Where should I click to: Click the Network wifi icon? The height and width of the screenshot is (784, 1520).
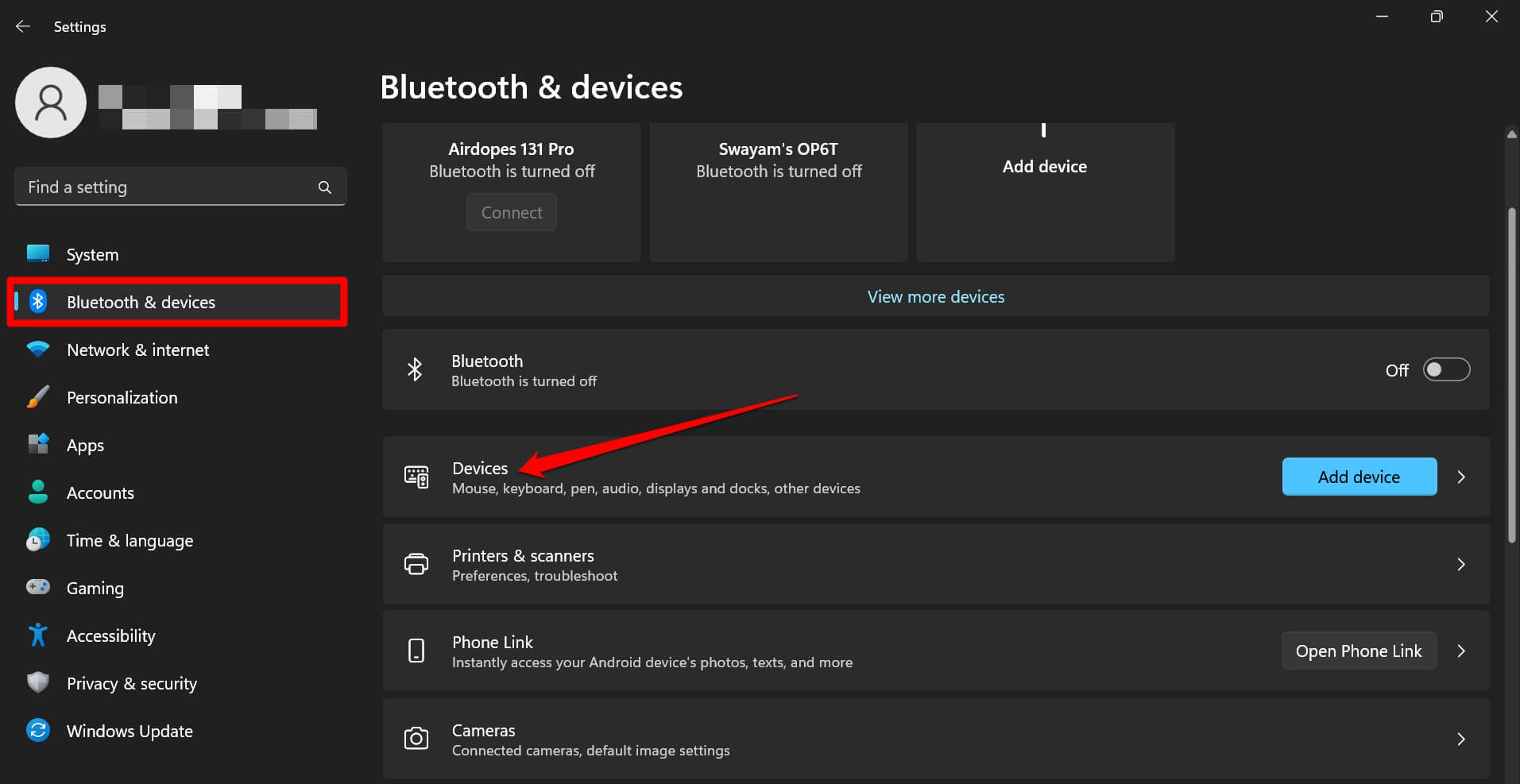click(x=38, y=350)
